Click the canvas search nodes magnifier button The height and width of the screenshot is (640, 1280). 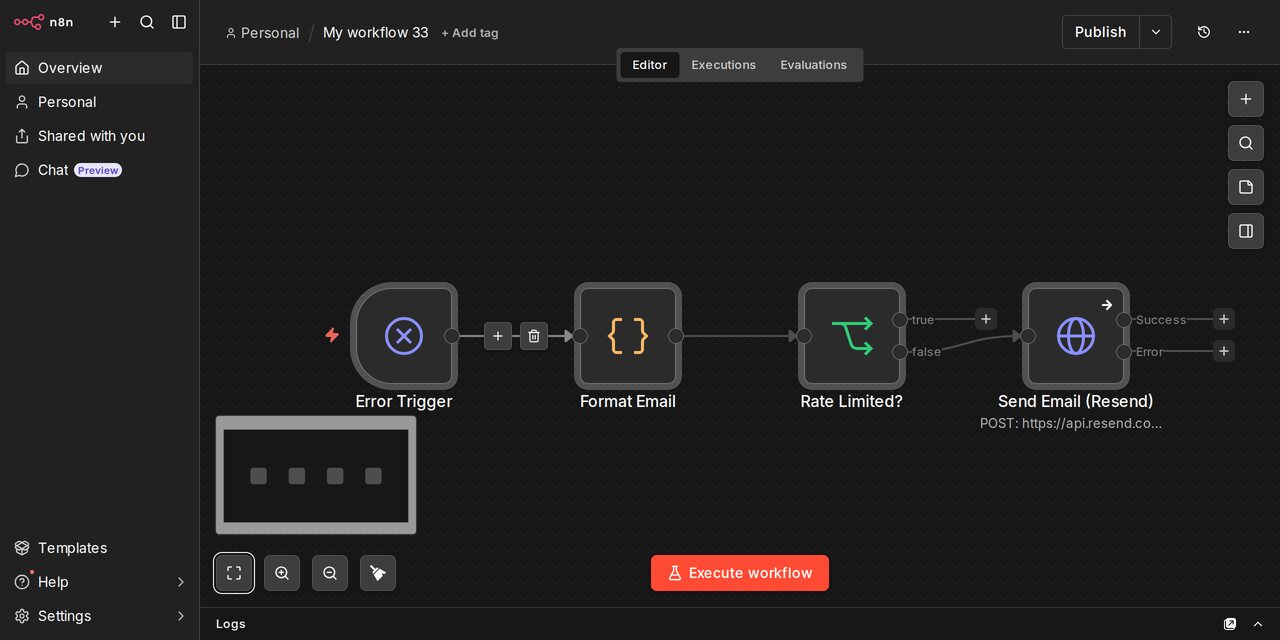click(x=1246, y=143)
